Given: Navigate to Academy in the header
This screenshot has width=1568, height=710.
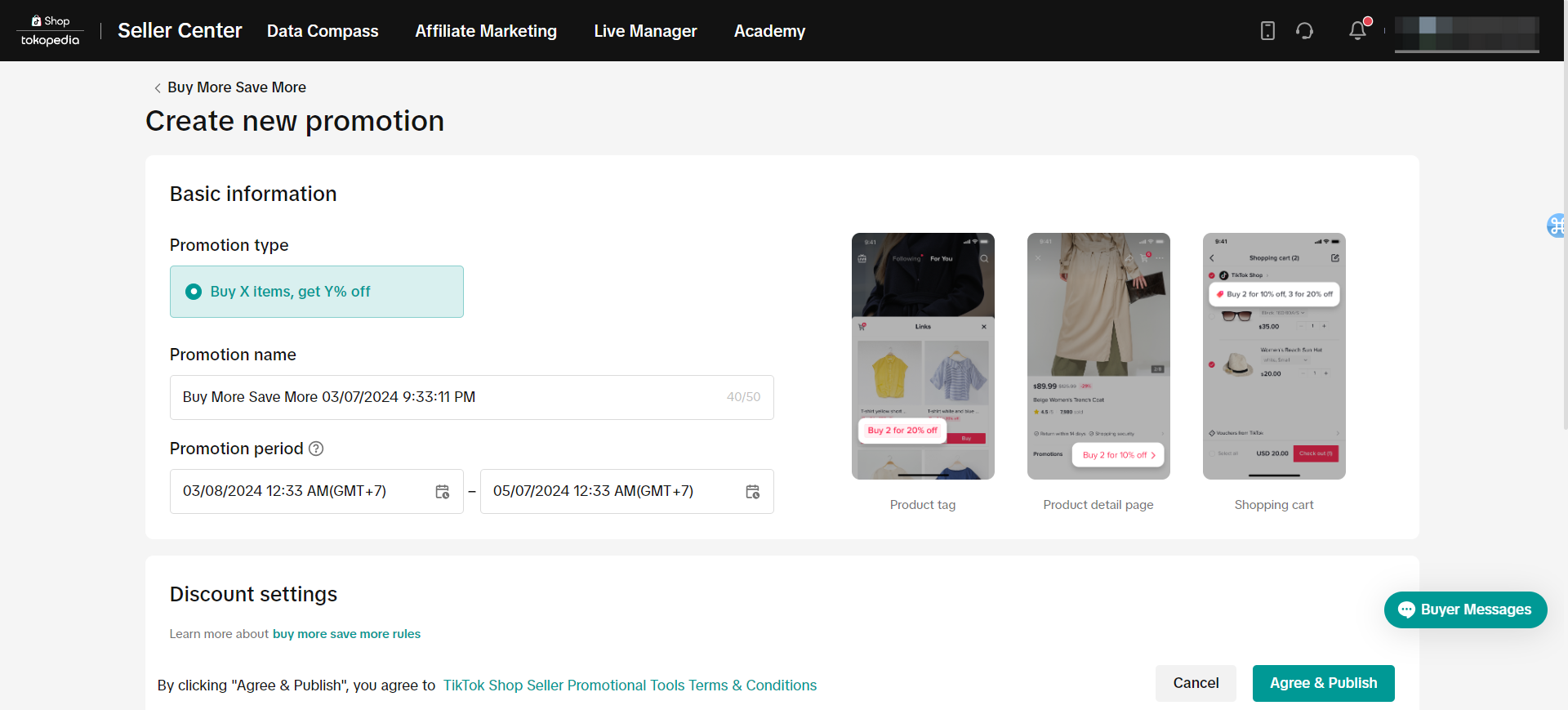Looking at the screenshot, I should tap(769, 31).
